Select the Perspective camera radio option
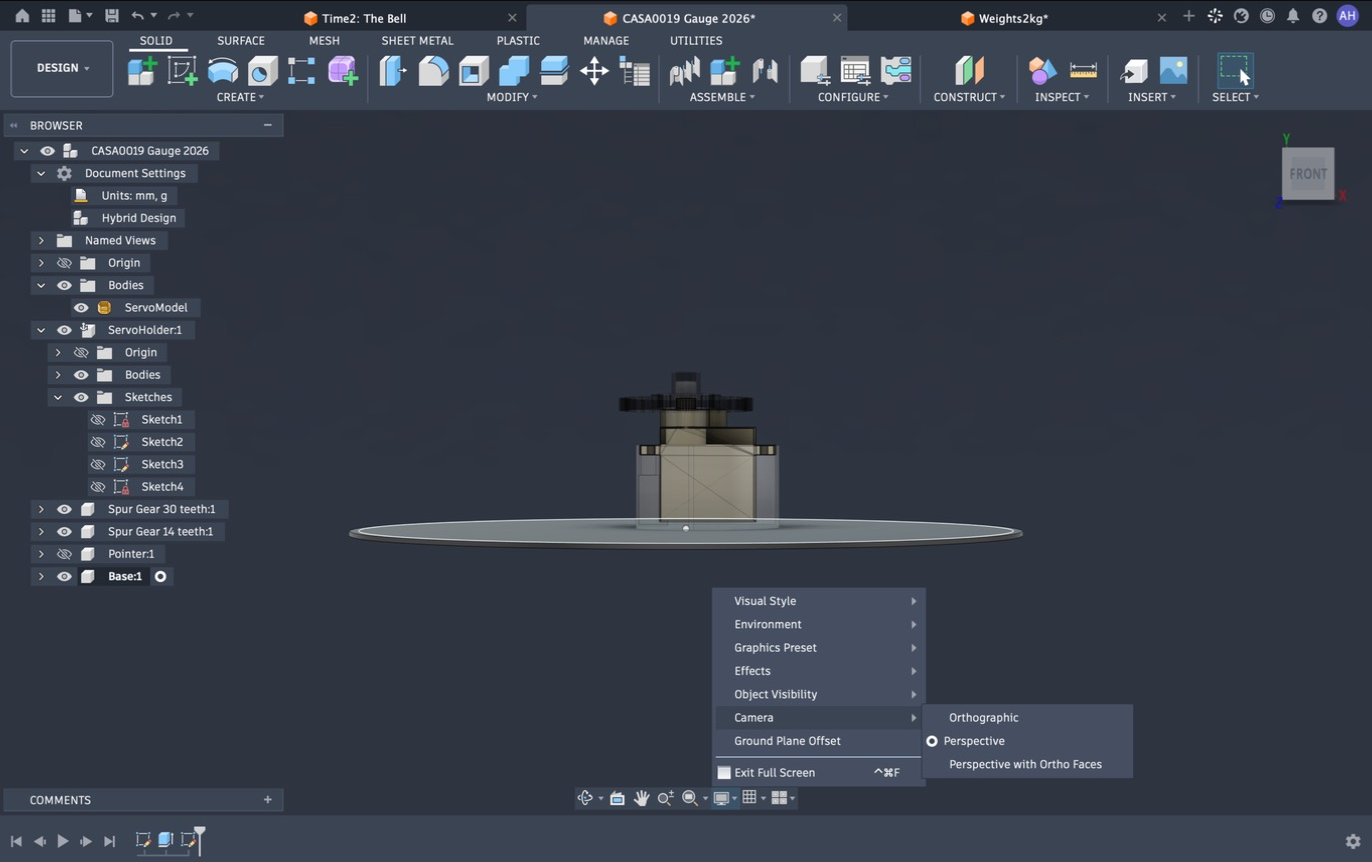Screen dimensions: 1372x862 pos(932,741)
